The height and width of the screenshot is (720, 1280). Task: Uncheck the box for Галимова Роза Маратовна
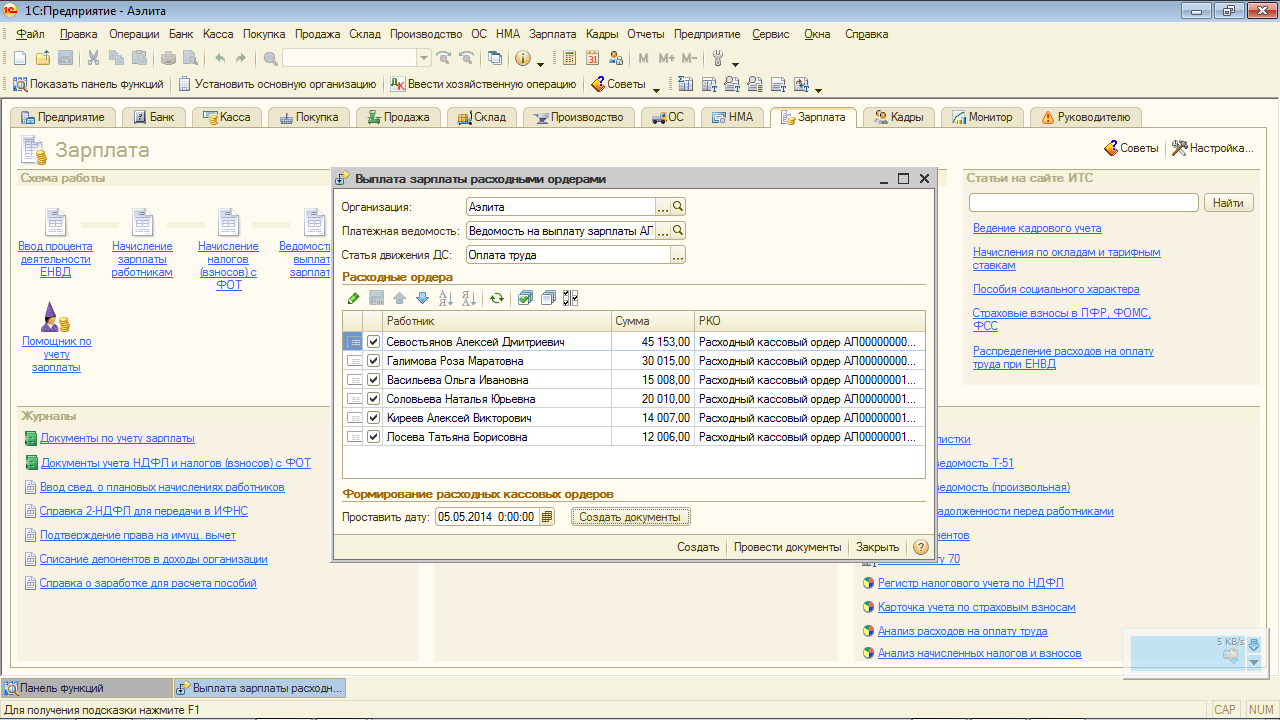[374, 361]
